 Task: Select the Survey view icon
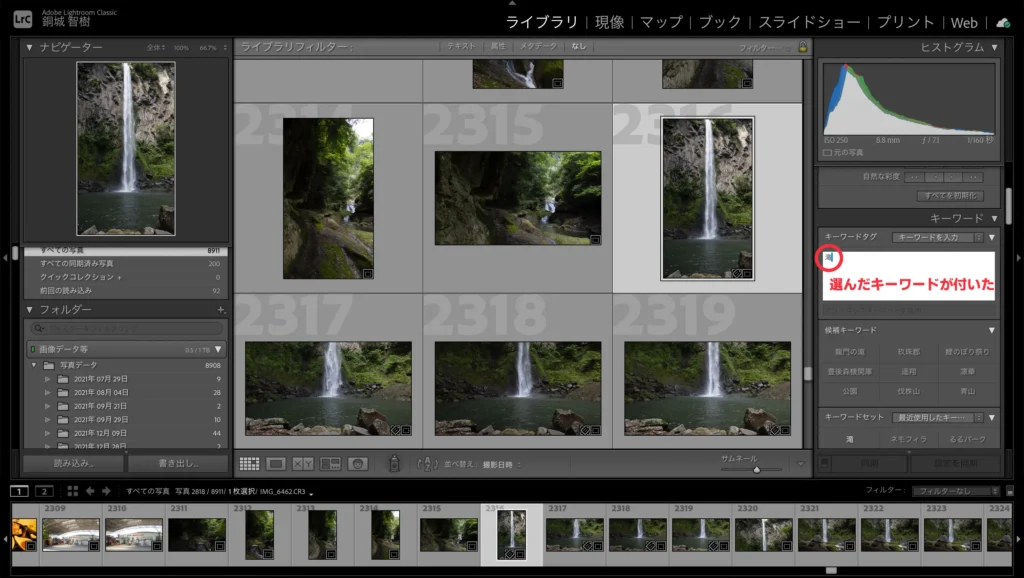[x=329, y=463]
